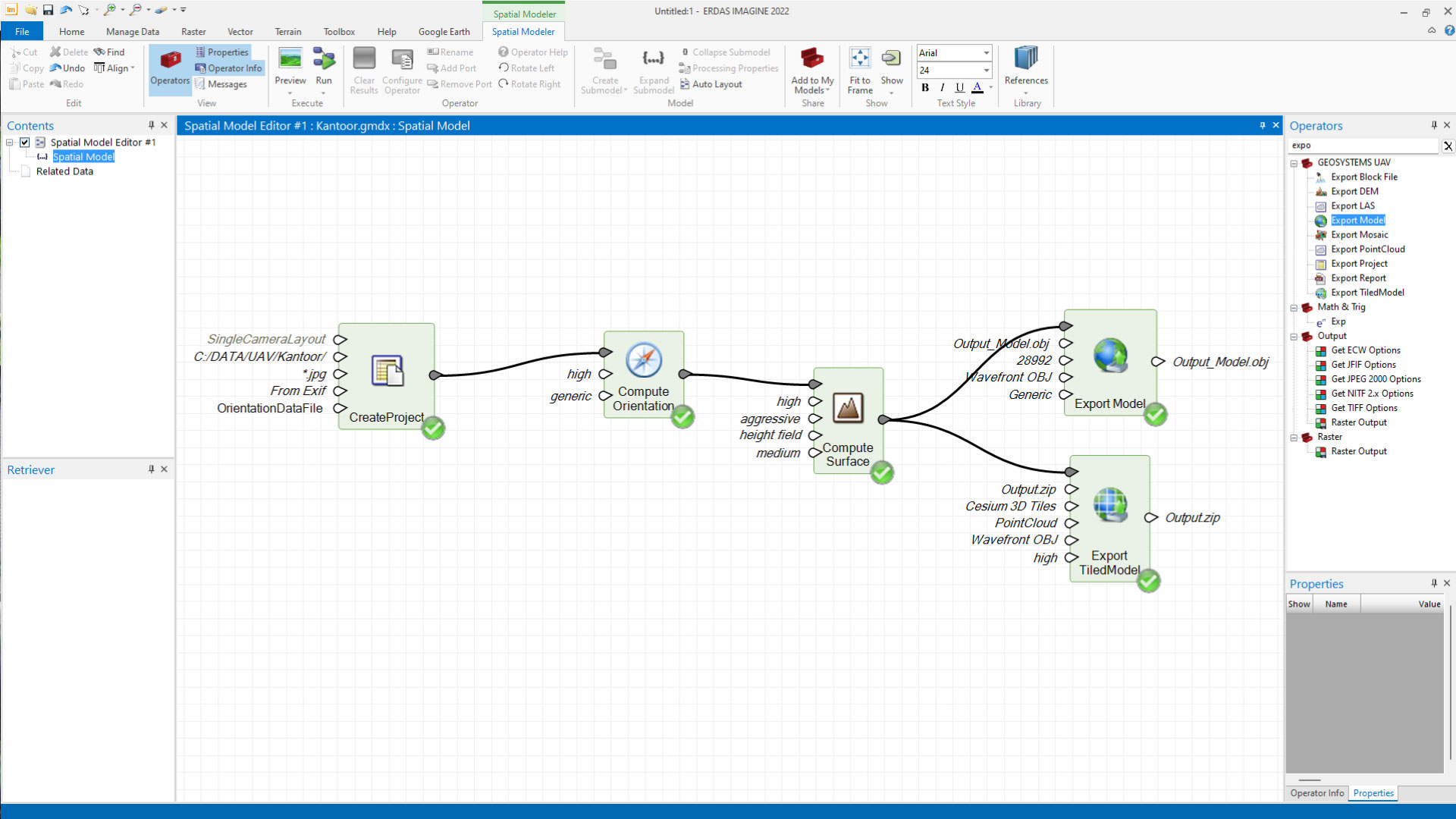
Task: Clear the operators search field
Action: 1448,146
